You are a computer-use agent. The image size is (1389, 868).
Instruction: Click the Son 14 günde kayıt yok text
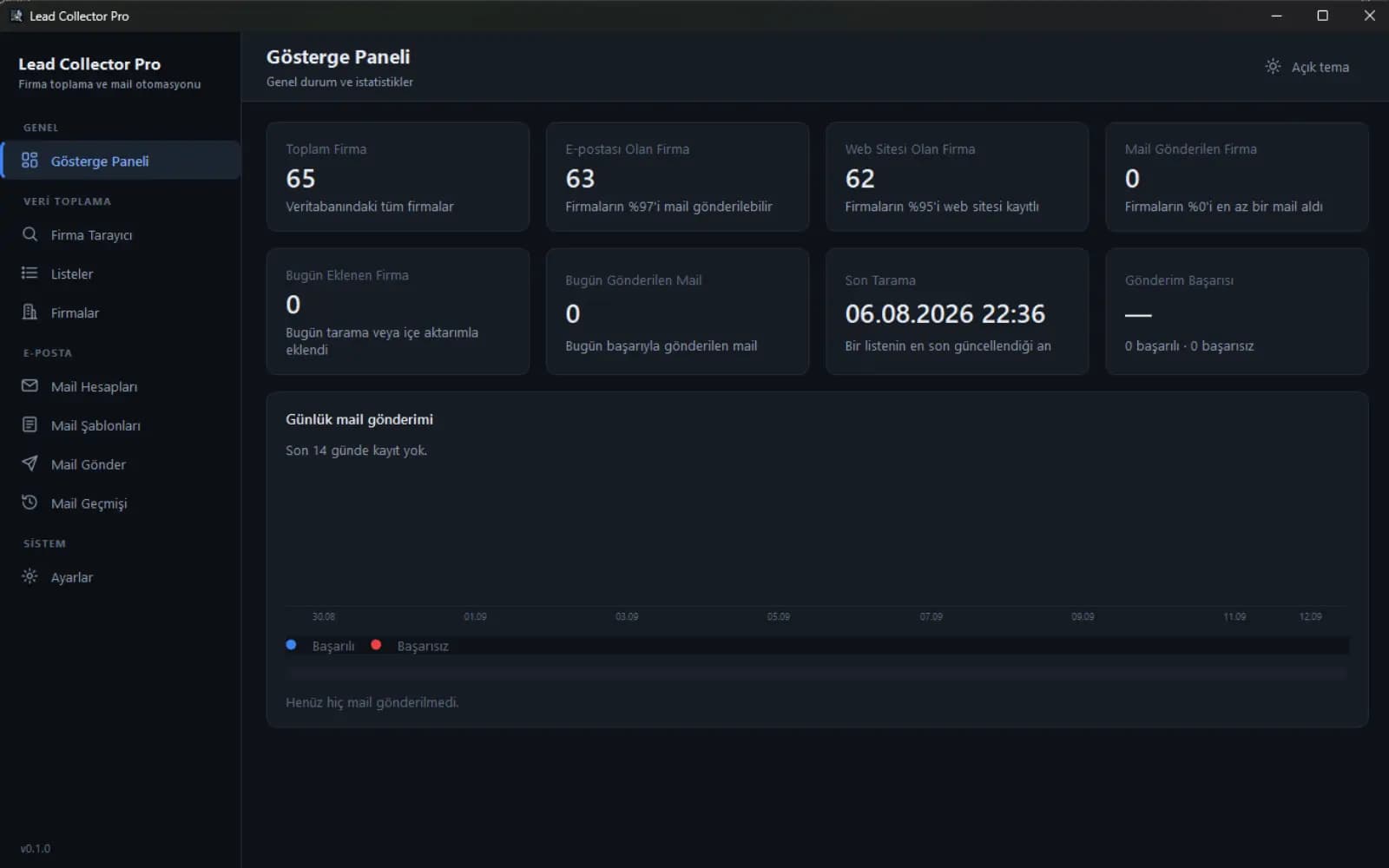coord(356,450)
